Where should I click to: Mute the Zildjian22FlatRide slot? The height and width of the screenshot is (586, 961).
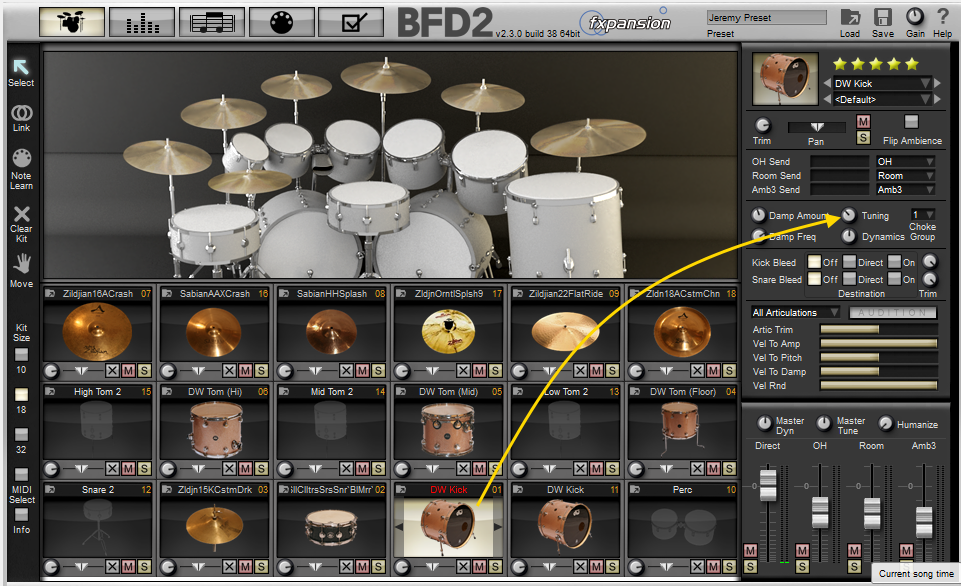point(596,370)
